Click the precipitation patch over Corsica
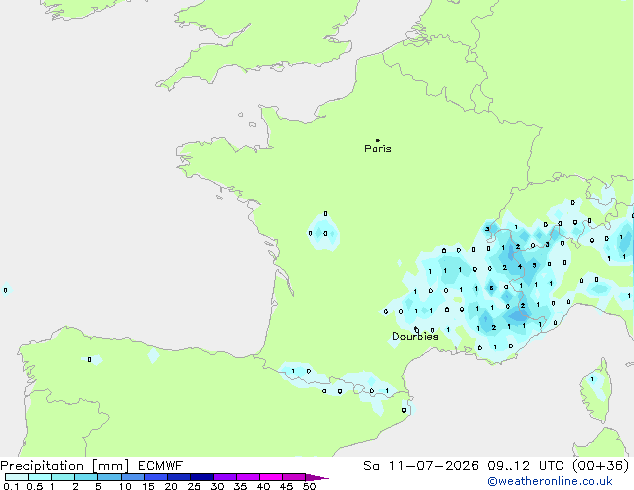This screenshot has height=490, width=634. [595, 385]
